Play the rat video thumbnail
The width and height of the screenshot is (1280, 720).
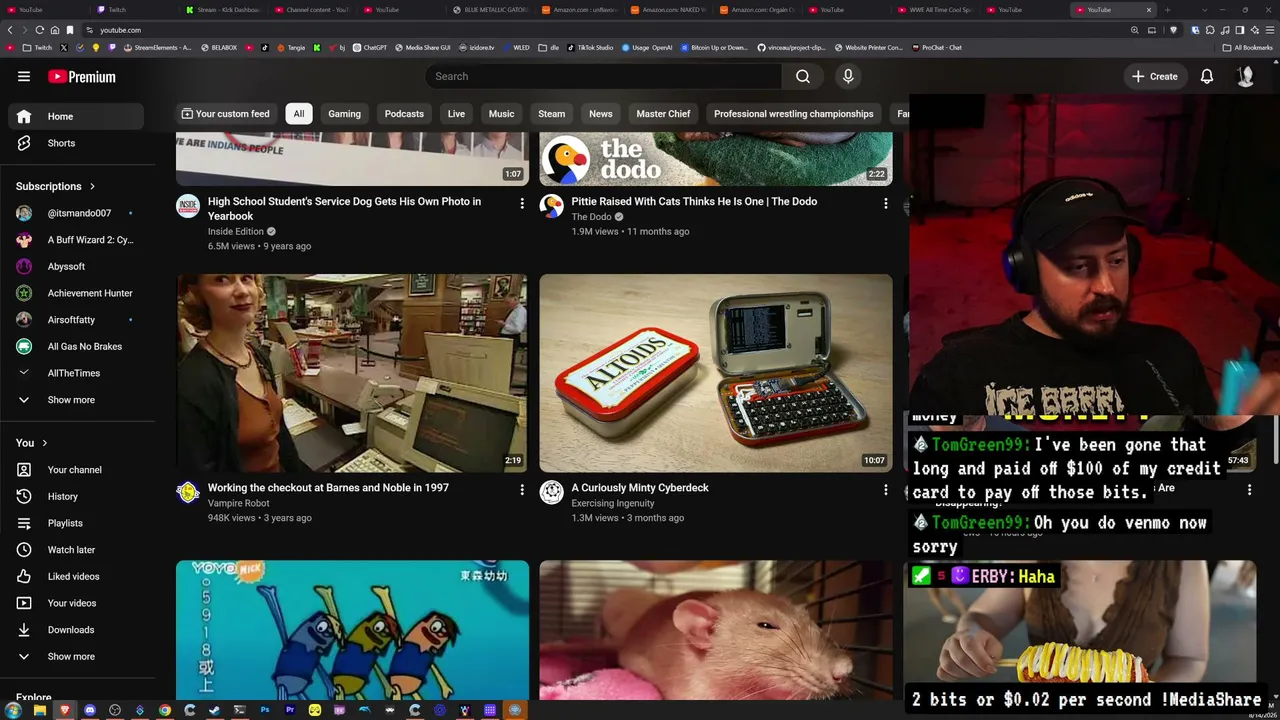coord(716,630)
